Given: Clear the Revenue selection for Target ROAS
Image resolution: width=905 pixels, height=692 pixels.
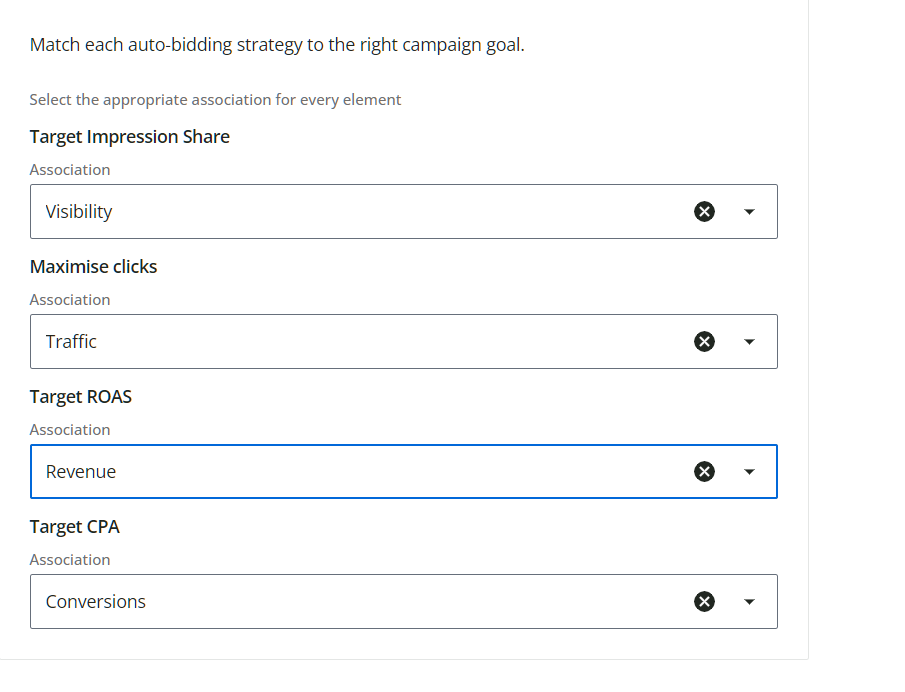Looking at the screenshot, I should tap(704, 472).
